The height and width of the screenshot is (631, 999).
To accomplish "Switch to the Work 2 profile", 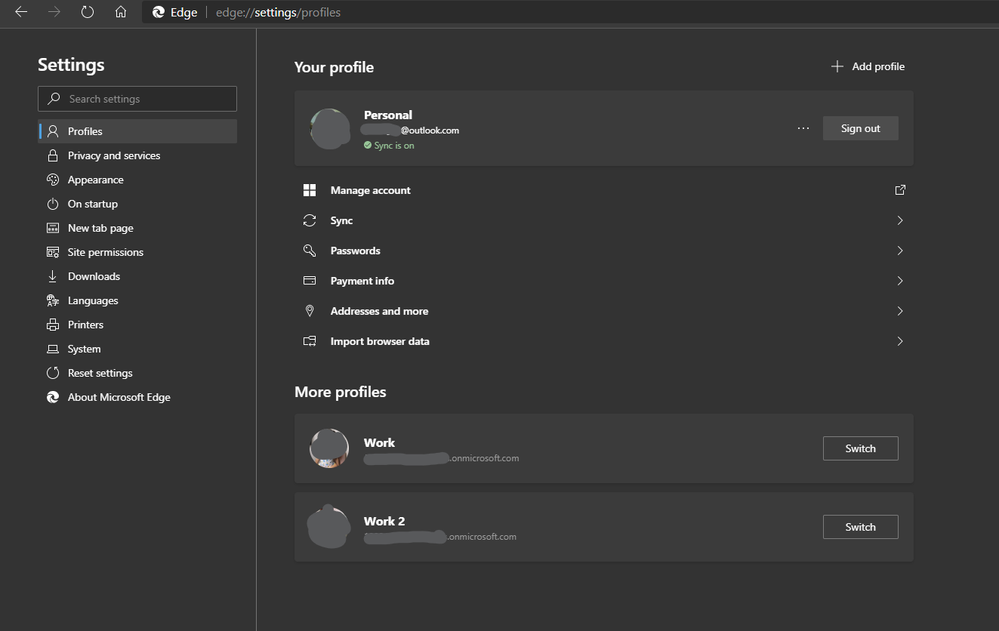I will click(x=860, y=526).
